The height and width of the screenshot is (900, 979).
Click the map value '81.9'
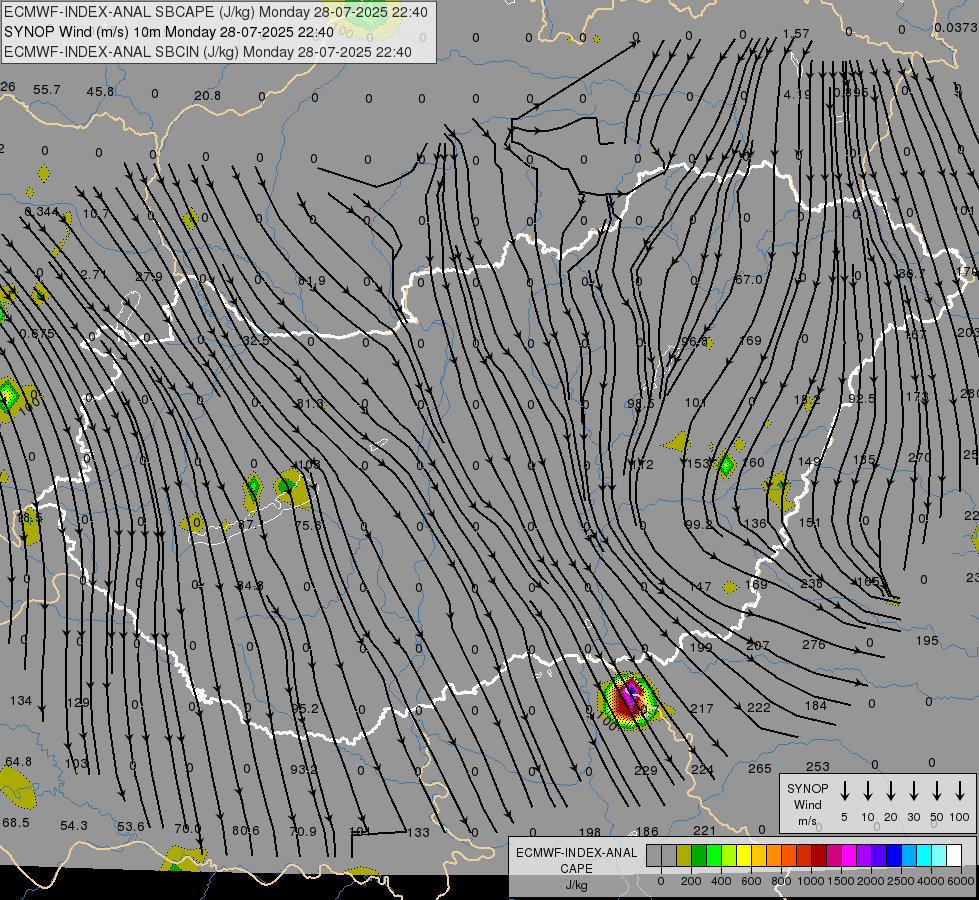coord(312,281)
